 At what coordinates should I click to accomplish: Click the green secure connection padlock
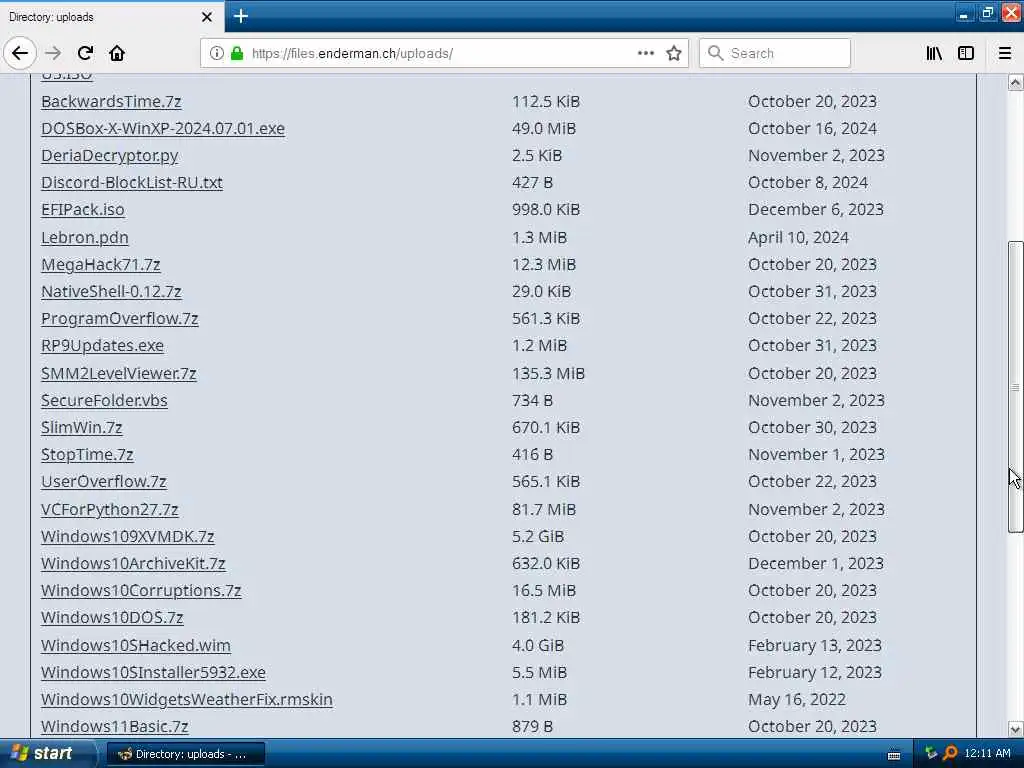click(237, 53)
